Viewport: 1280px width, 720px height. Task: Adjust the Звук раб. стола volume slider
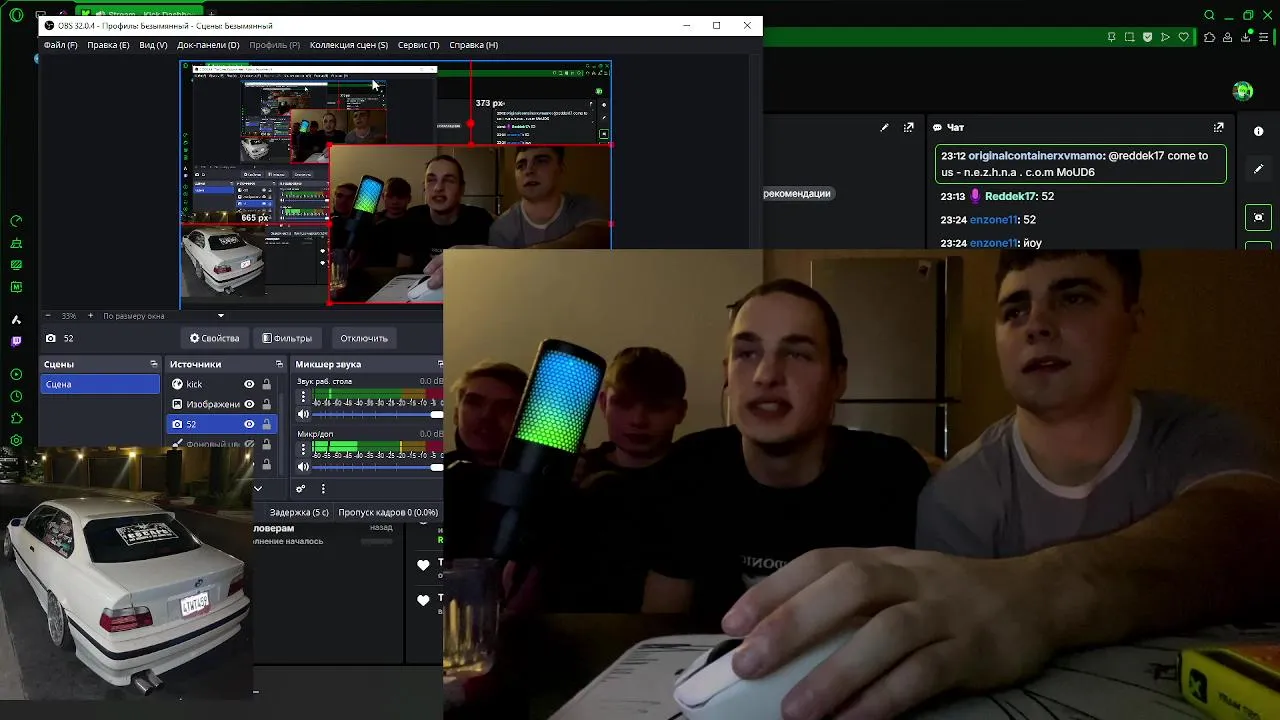(x=377, y=414)
